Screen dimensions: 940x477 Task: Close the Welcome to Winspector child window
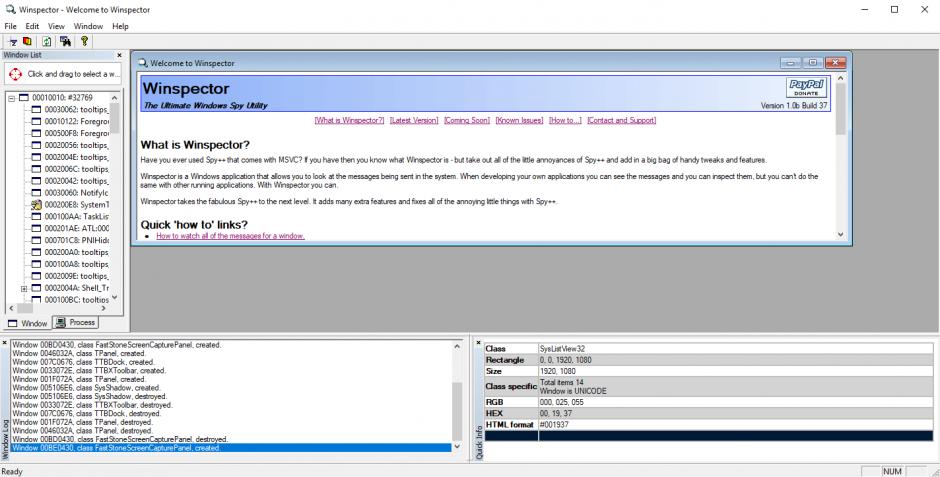pyautogui.click(x=835, y=63)
